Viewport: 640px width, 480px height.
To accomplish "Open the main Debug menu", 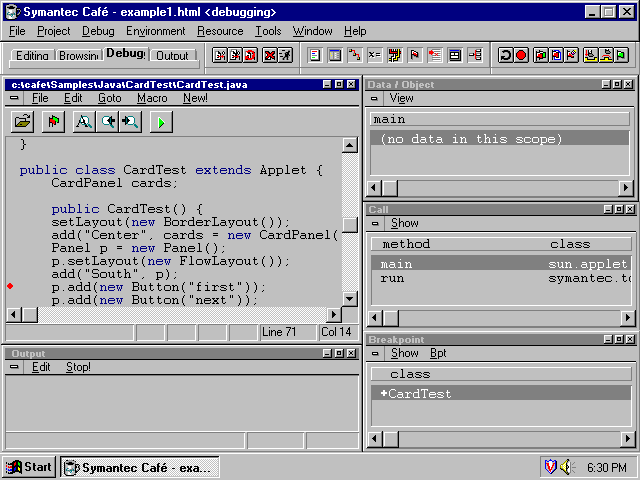I will pyautogui.click(x=98, y=31).
